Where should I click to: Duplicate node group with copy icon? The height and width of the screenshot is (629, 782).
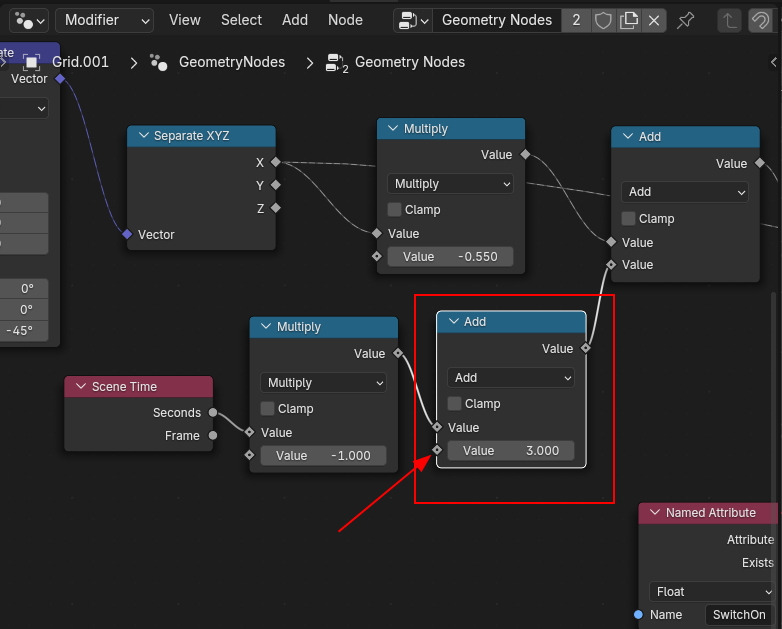pos(628,20)
